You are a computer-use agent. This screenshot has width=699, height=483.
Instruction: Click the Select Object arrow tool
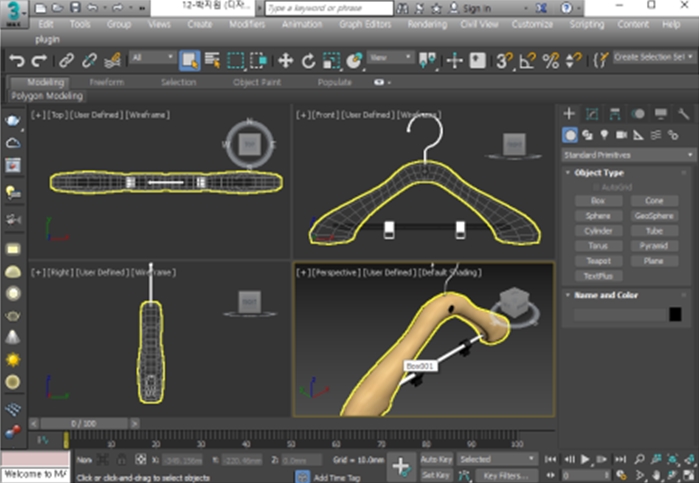tap(189, 61)
